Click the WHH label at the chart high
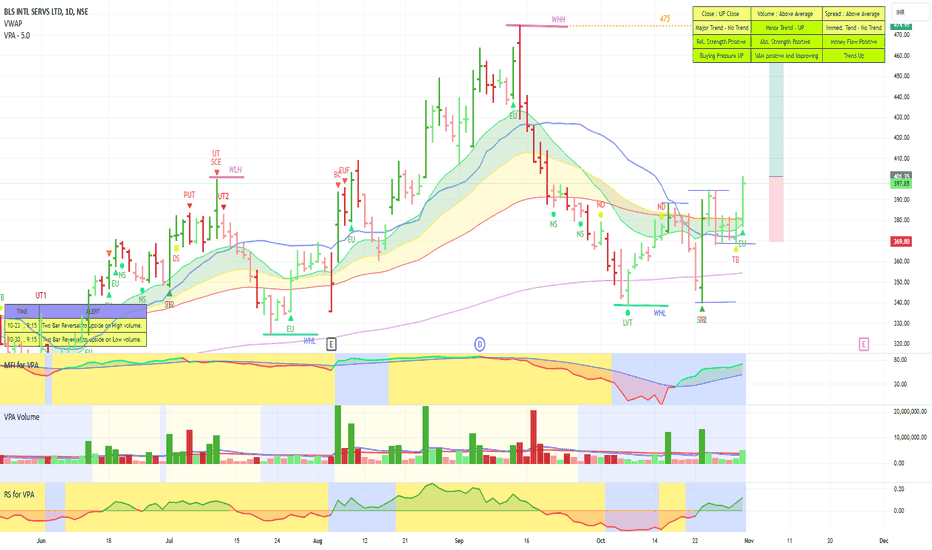 558,20
